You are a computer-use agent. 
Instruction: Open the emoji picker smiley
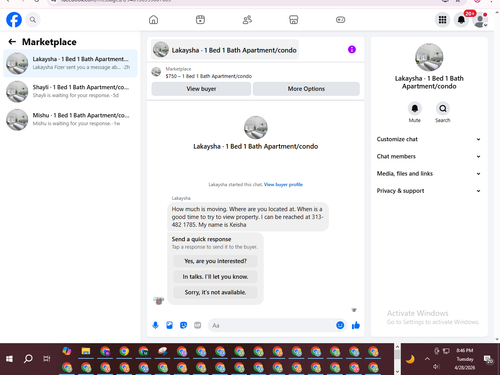tap(340, 325)
